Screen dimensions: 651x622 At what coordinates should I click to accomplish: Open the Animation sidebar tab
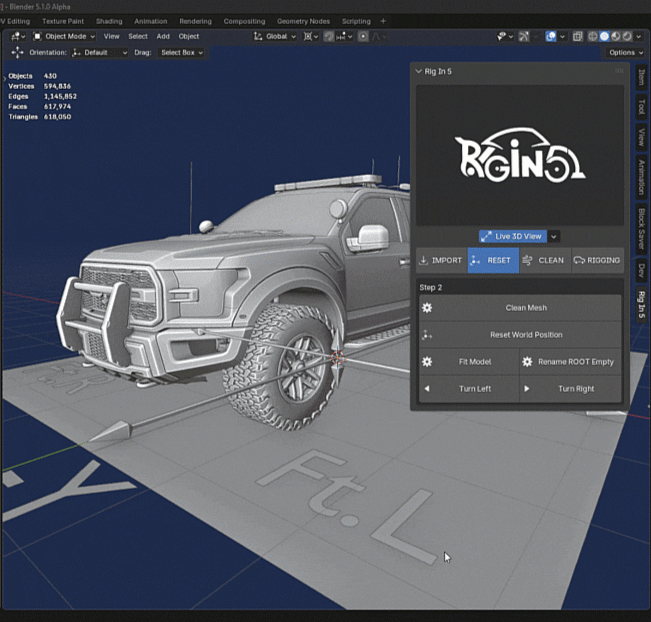pos(641,177)
